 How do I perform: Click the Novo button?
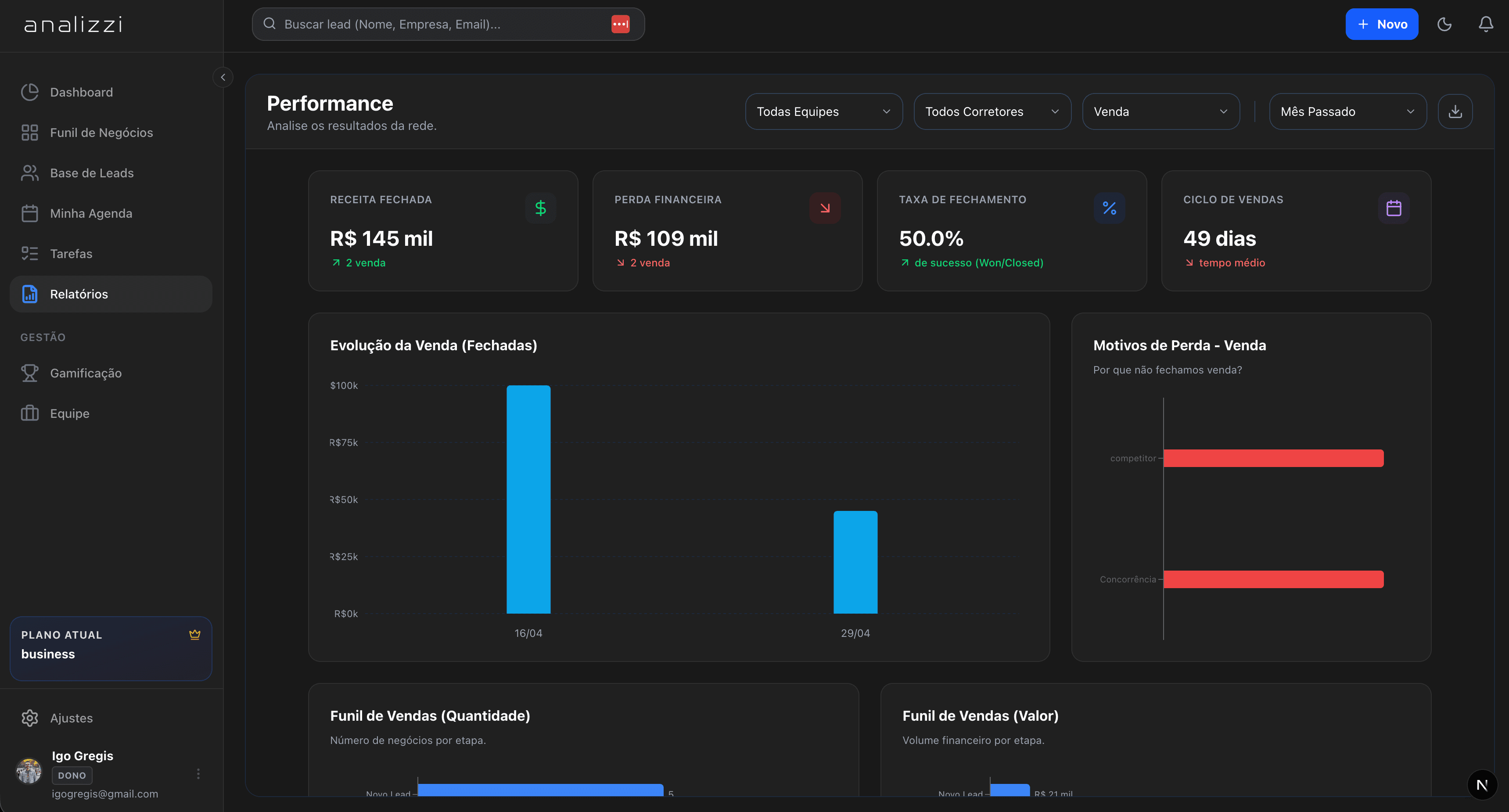point(1382,24)
